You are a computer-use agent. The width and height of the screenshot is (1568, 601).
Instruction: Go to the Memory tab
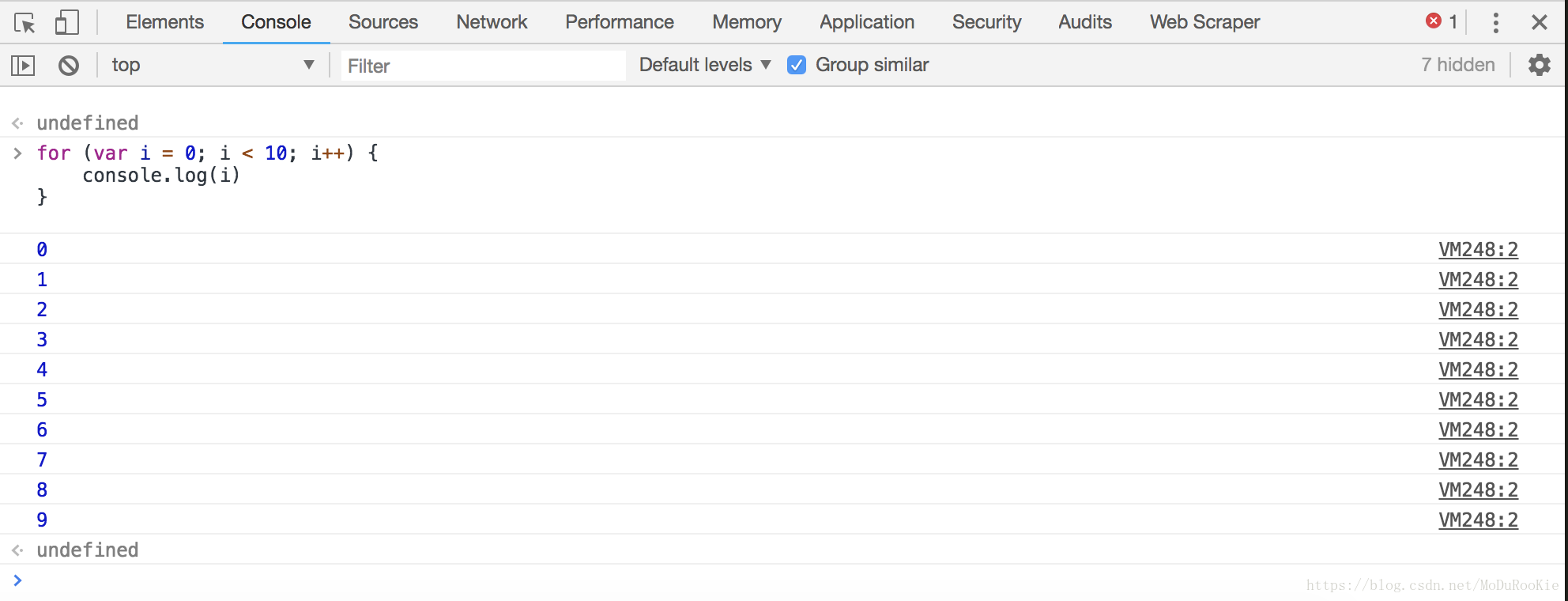coord(747,22)
